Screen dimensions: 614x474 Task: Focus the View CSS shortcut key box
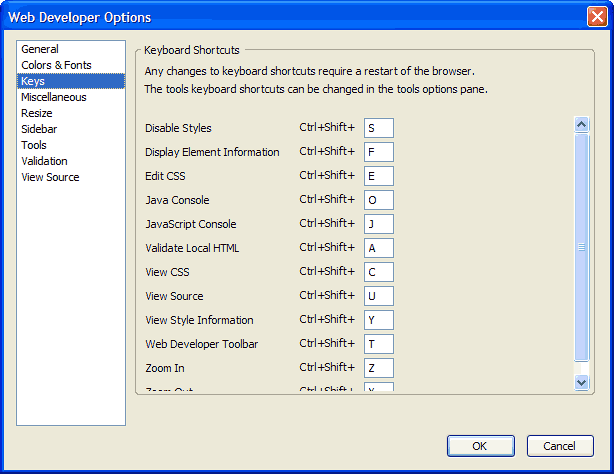tap(379, 272)
